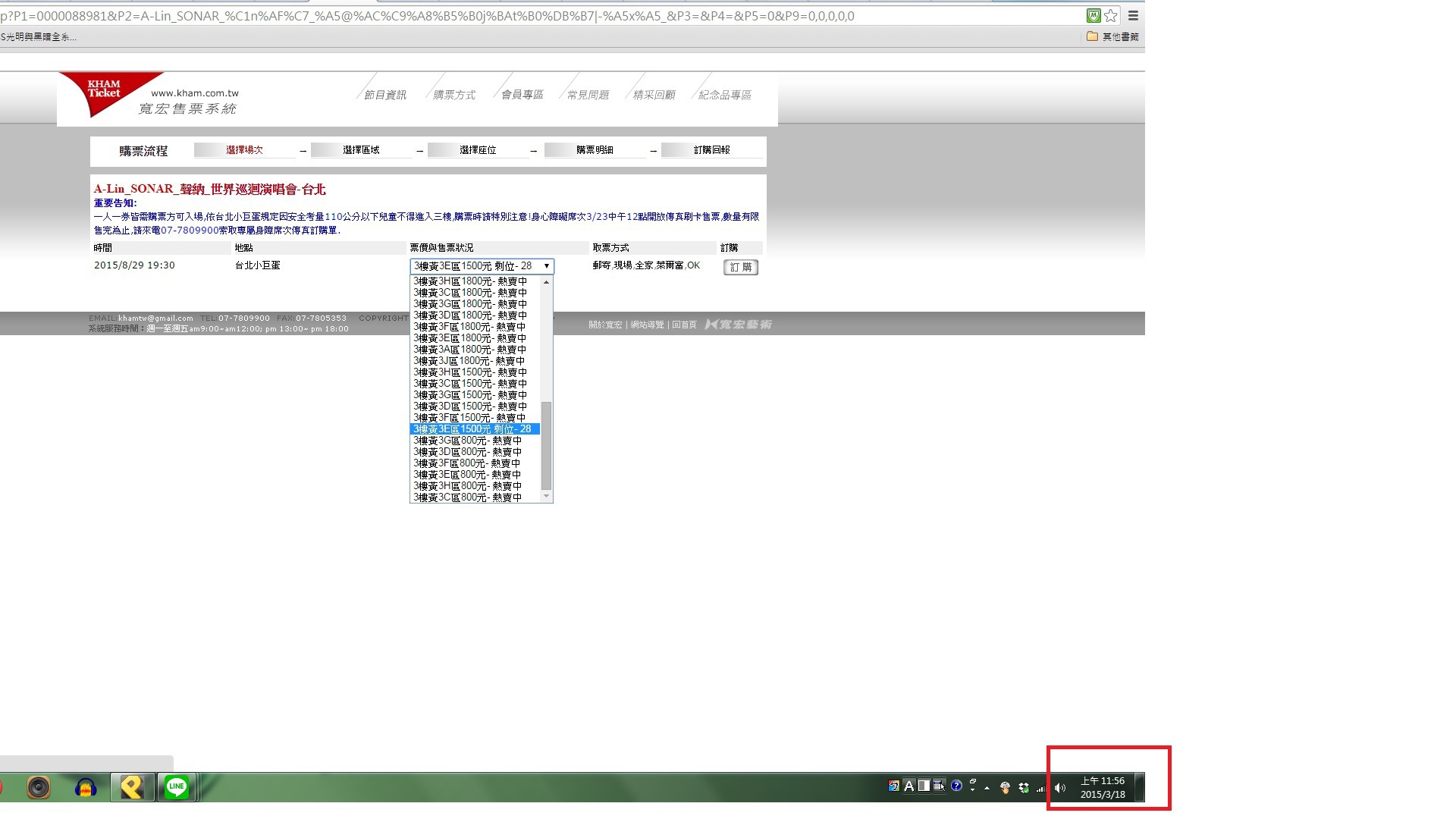Click the Dropbox tray icon
The width and height of the screenshot is (1456, 819).
click(1023, 788)
